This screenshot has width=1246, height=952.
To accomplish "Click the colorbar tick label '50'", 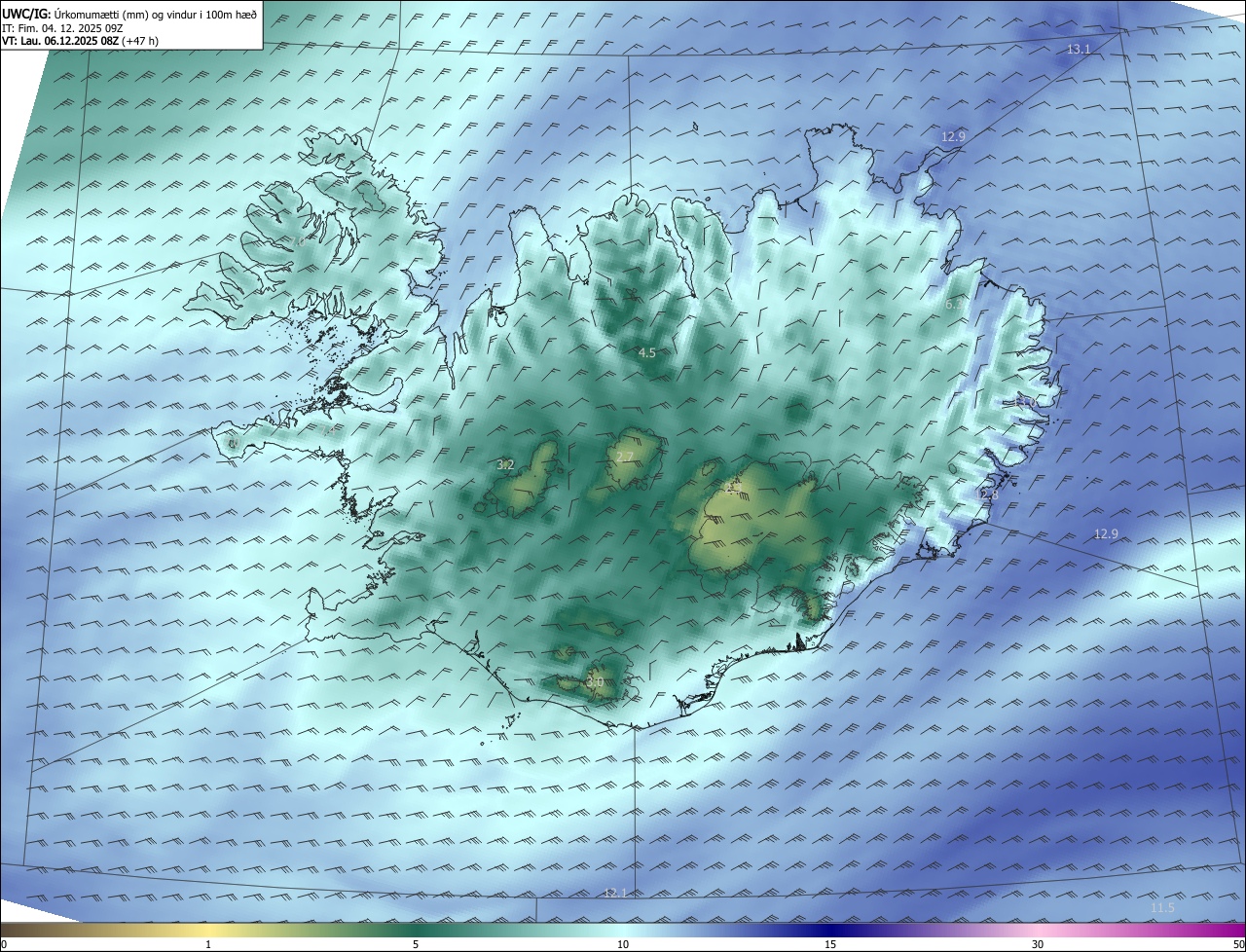I will [1238, 944].
